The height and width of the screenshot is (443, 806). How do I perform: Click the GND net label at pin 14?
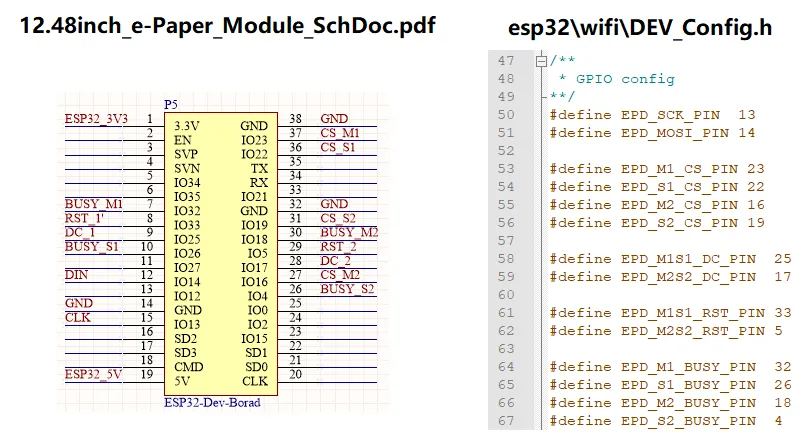(x=79, y=303)
